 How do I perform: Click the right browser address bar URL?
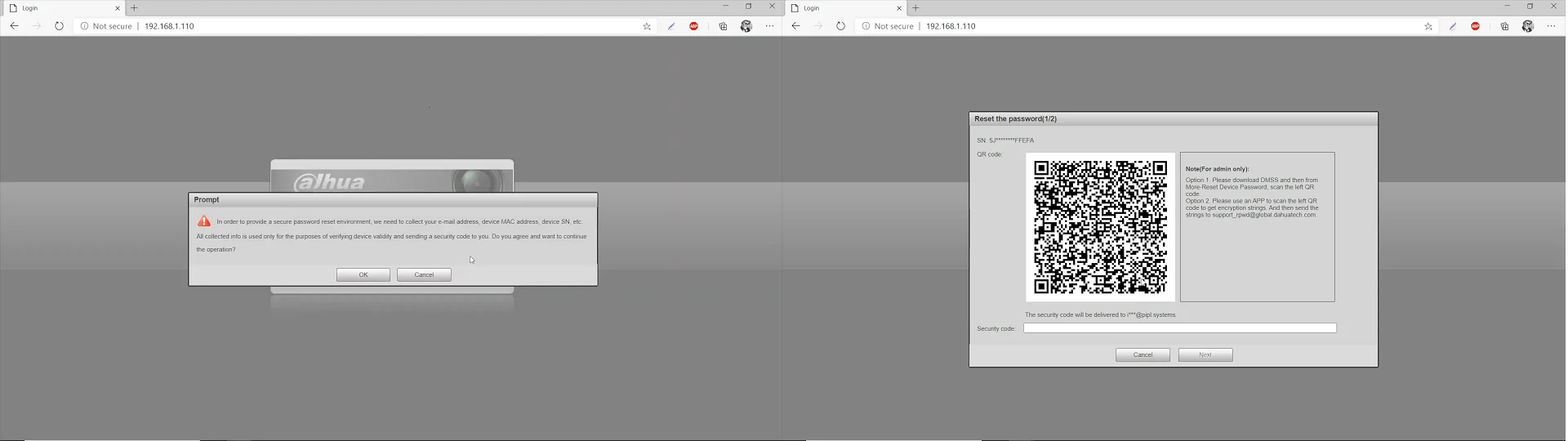[x=951, y=26]
